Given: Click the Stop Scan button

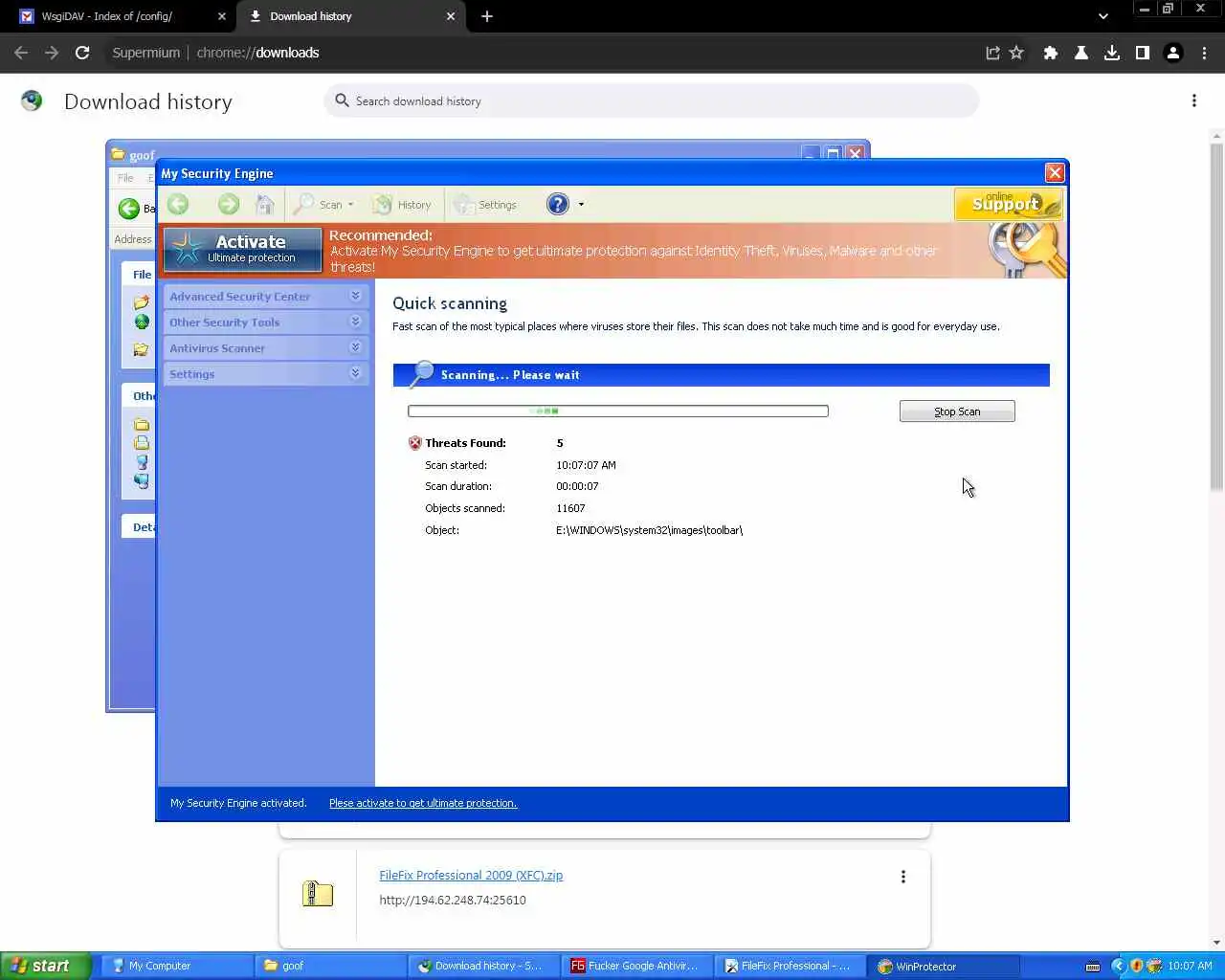Looking at the screenshot, I should click(957, 412).
